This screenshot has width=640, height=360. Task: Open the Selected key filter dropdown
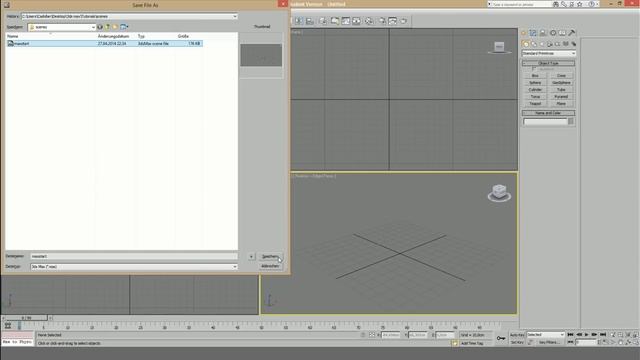[562, 335]
